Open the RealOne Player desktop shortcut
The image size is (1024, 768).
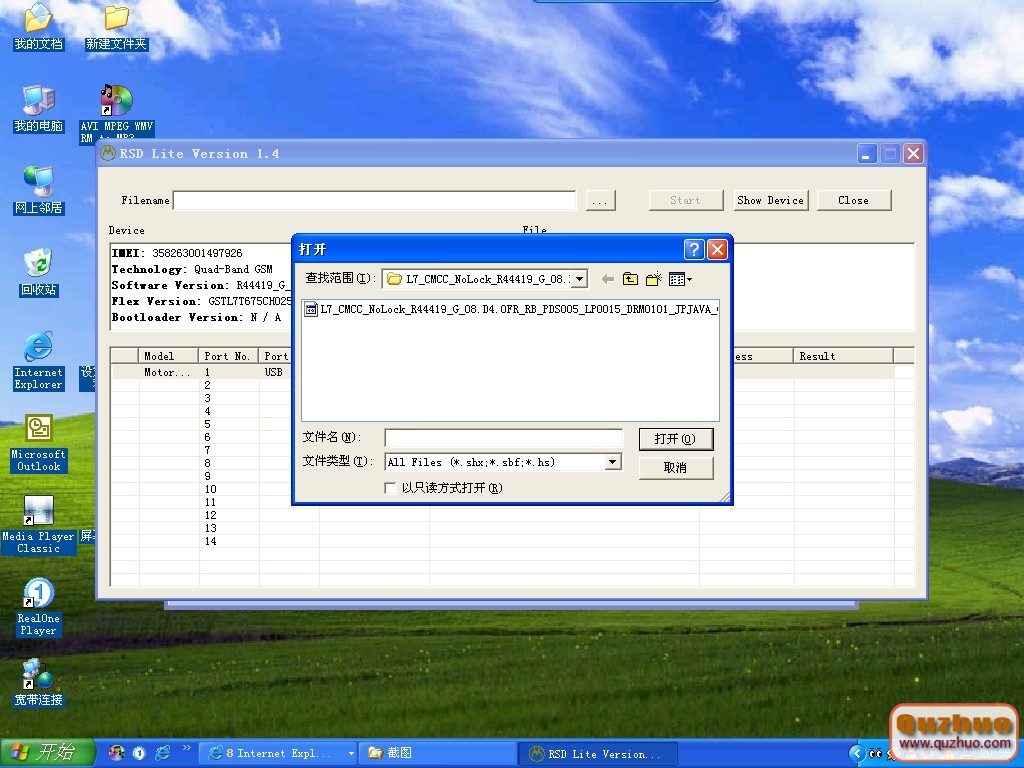tap(38, 594)
